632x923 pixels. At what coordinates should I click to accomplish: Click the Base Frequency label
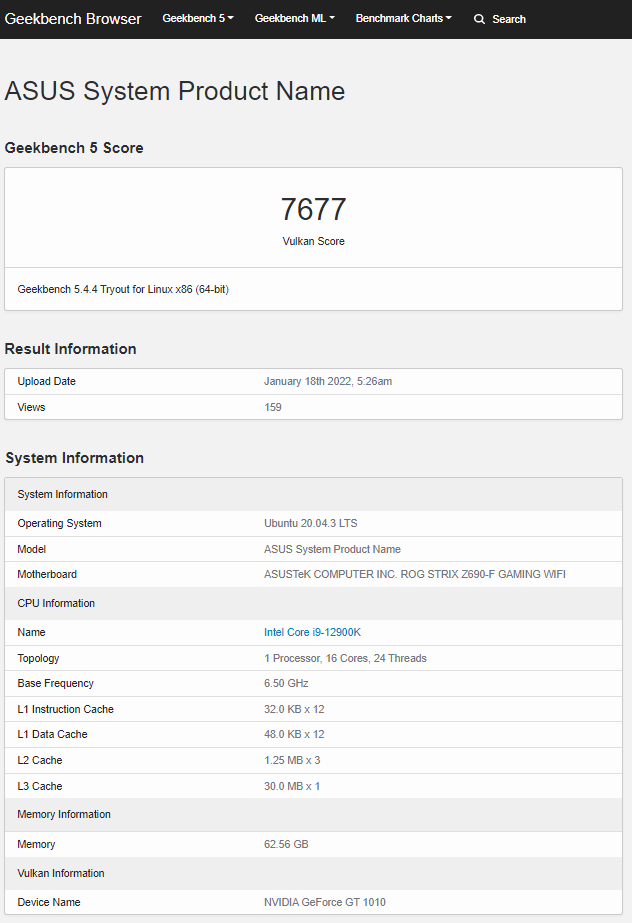[x=55, y=683]
